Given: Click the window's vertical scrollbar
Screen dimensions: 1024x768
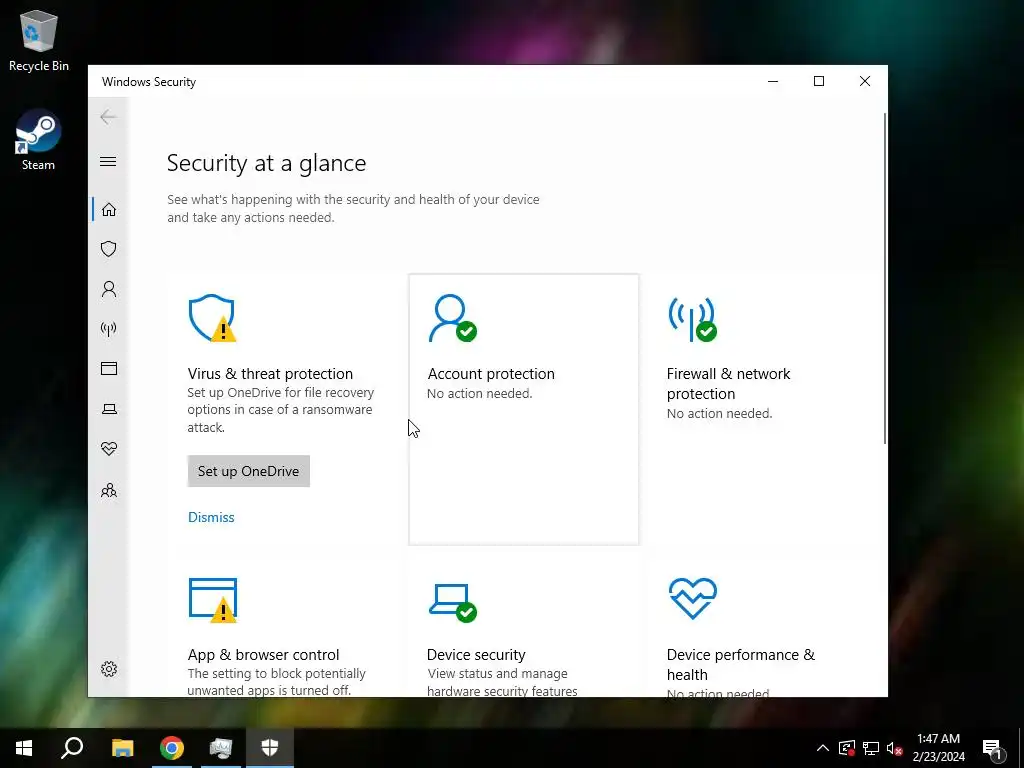Looking at the screenshot, I should (885, 279).
